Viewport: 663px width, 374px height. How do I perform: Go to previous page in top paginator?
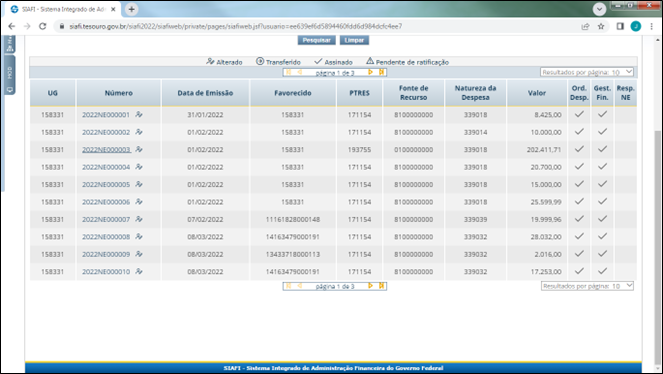(x=299, y=72)
